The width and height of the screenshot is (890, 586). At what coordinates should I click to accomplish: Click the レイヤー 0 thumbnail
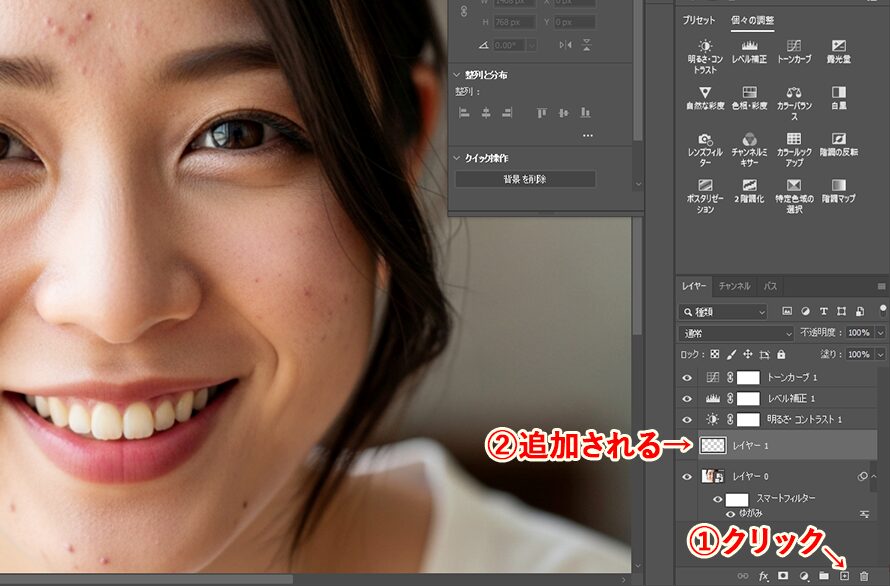[711, 475]
